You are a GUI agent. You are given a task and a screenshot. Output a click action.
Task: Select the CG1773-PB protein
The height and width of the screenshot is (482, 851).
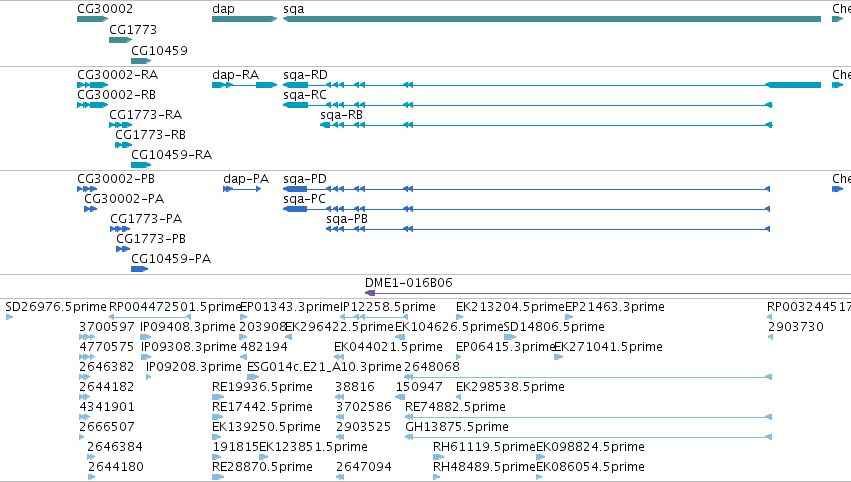[x=123, y=249]
